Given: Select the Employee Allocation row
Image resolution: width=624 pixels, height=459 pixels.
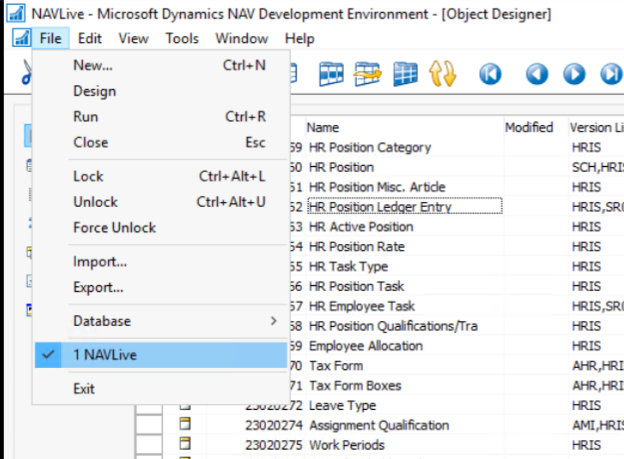Looking at the screenshot, I should point(405,346).
